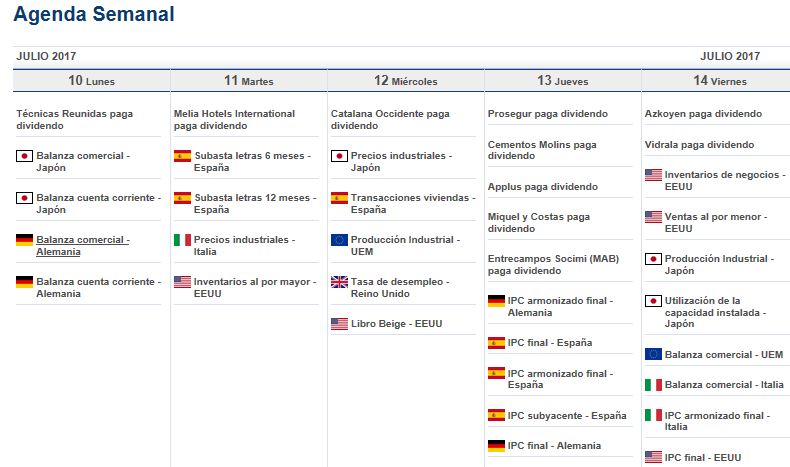Open Balanza comercial - Japón event text
This screenshot has width=790, height=467.
[83, 162]
